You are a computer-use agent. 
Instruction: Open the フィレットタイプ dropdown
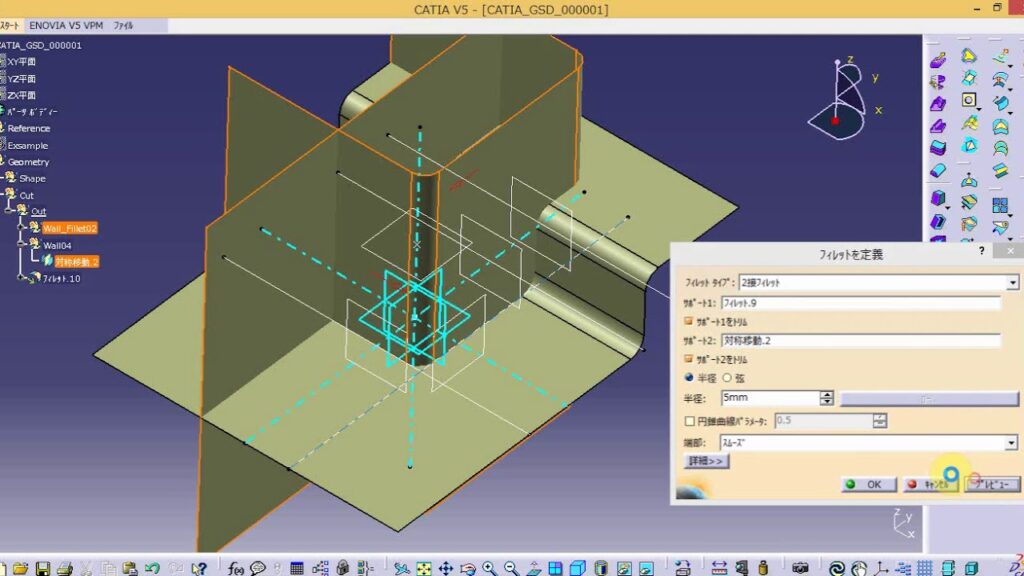click(1012, 282)
